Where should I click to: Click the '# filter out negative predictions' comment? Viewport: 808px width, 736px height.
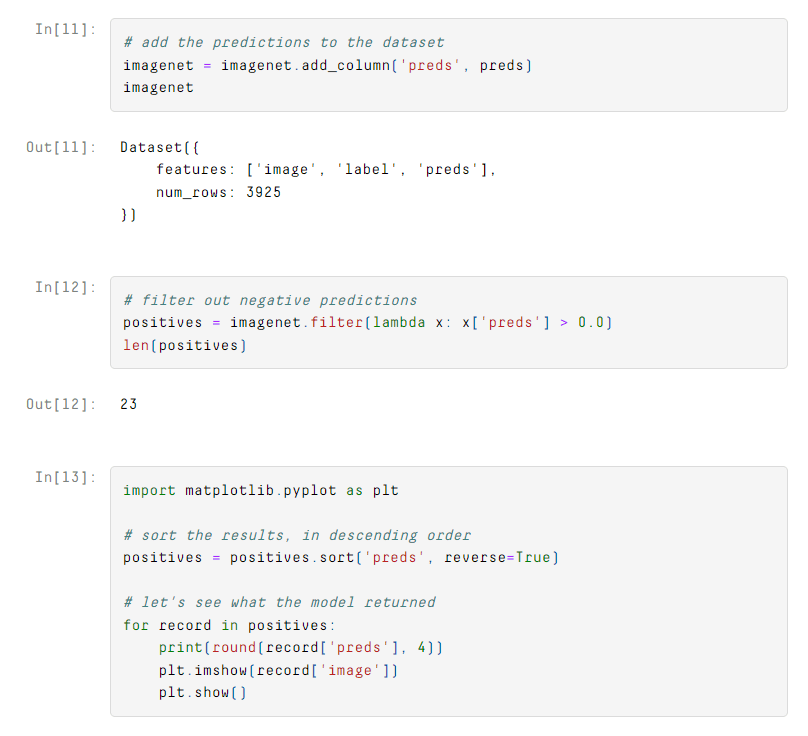(x=270, y=300)
